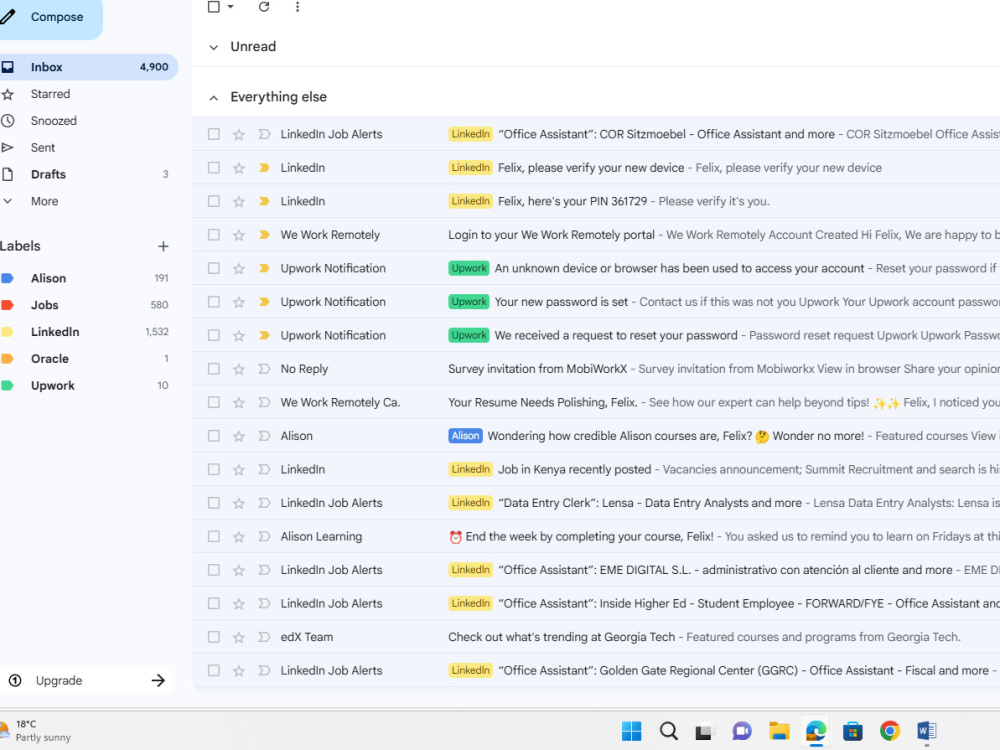
Task: Click the orange Oracle label color tag
Action: click(8, 358)
